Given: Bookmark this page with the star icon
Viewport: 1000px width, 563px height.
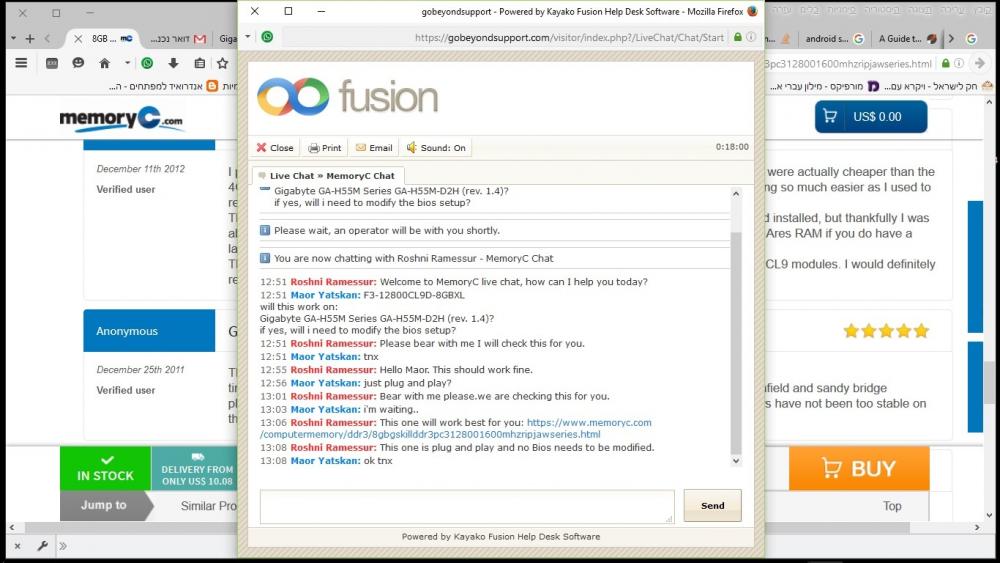Looking at the screenshot, I should 223,63.
